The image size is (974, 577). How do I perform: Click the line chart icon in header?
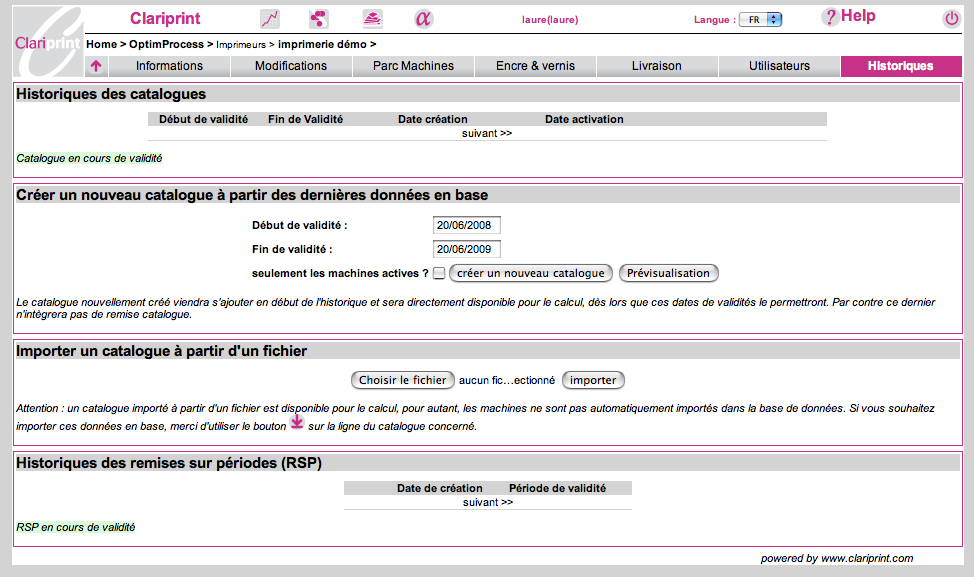270,19
